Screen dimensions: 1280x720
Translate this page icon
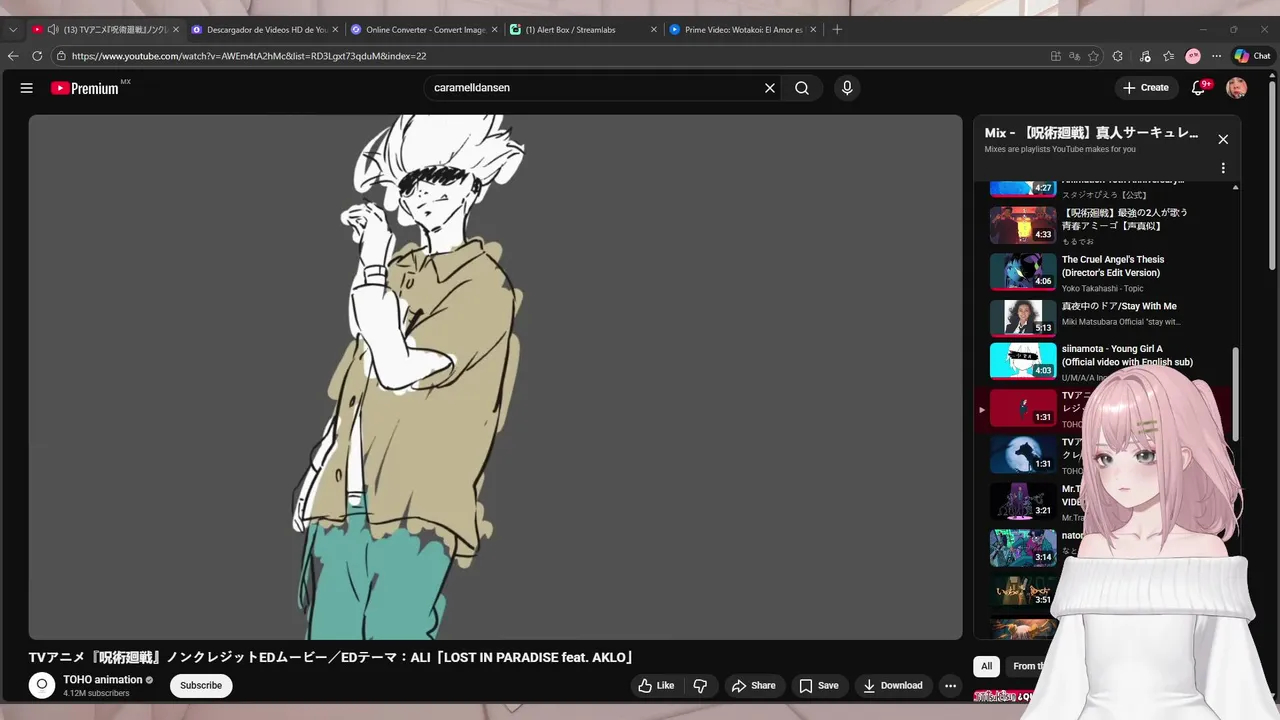pos(1075,56)
